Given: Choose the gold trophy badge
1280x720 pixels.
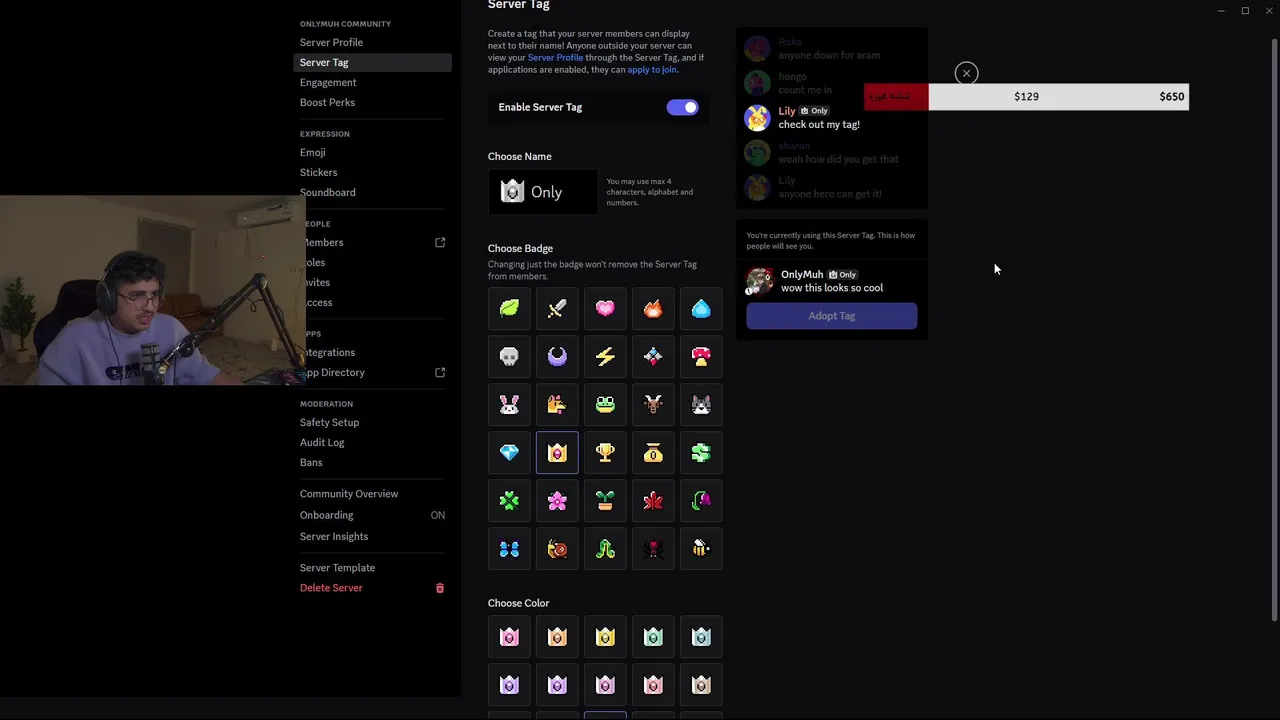Looking at the screenshot, I should pos(605,452).
